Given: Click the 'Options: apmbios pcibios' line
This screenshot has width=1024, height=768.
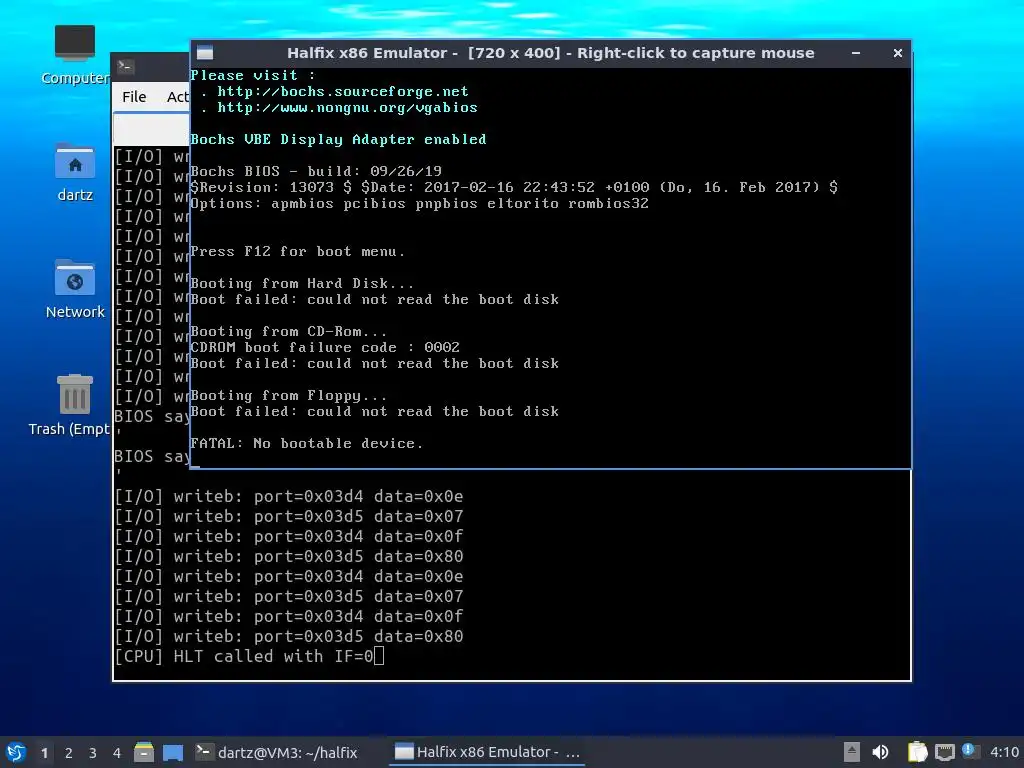Looking at the screenshot, I should tap(419, 203).
